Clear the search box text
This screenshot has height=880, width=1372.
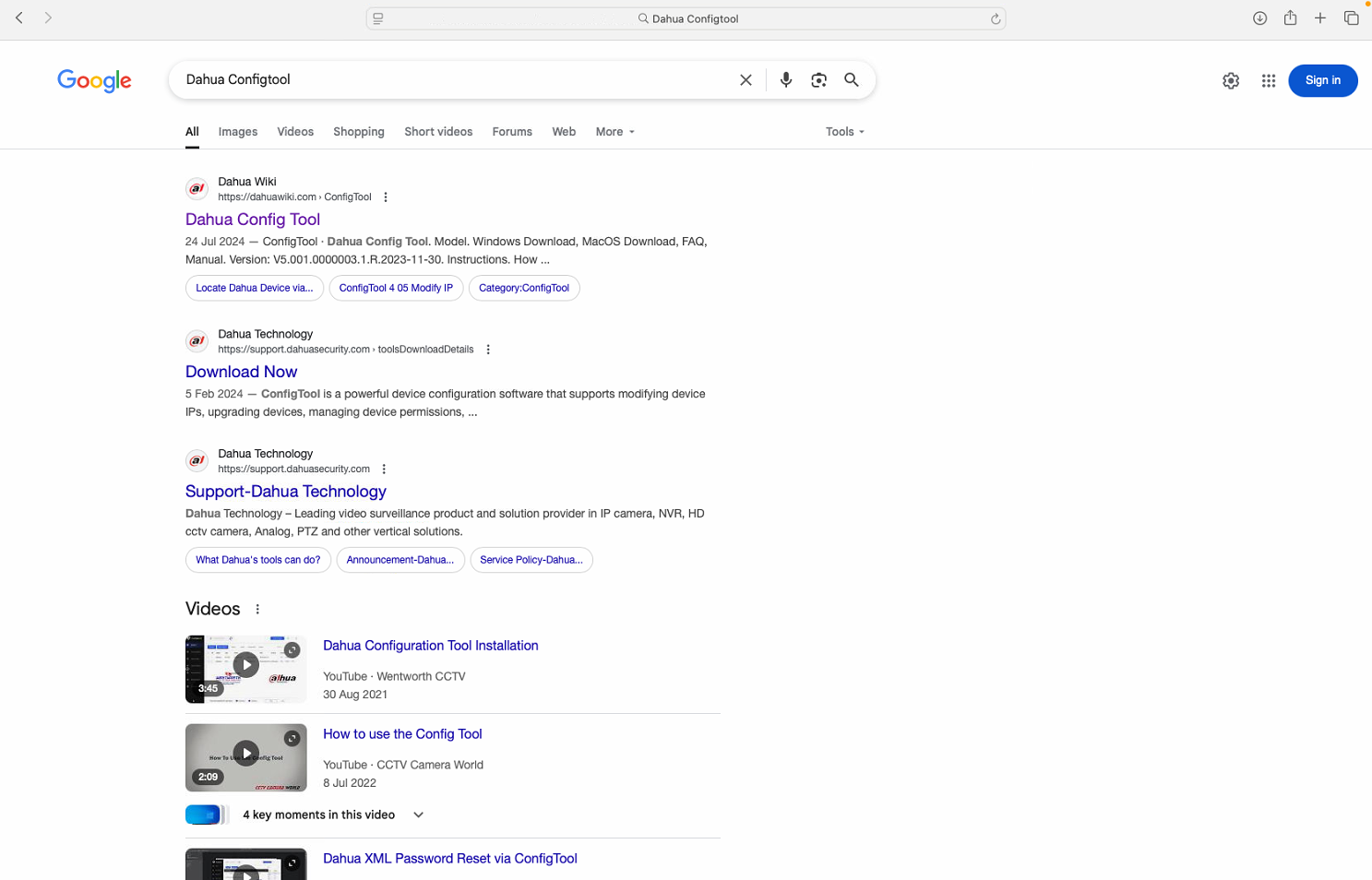(746, 80)
